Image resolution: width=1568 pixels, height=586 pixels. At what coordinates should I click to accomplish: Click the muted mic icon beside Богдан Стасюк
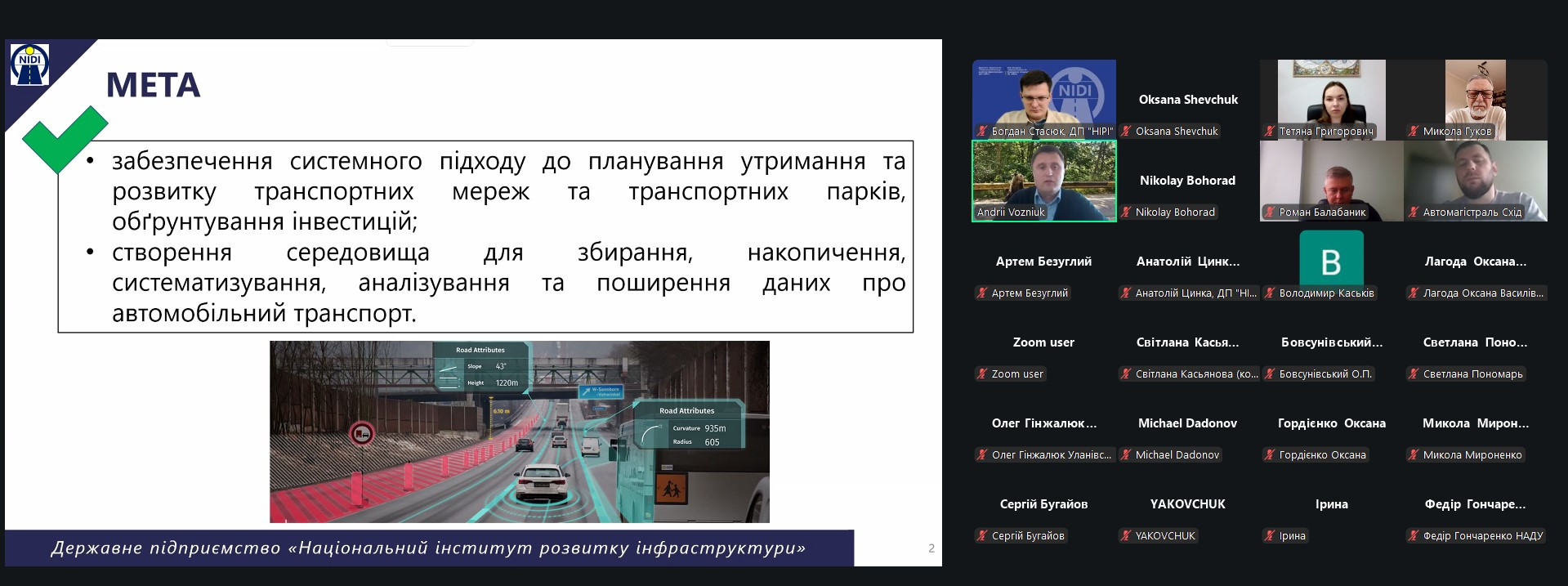[982, 132]
